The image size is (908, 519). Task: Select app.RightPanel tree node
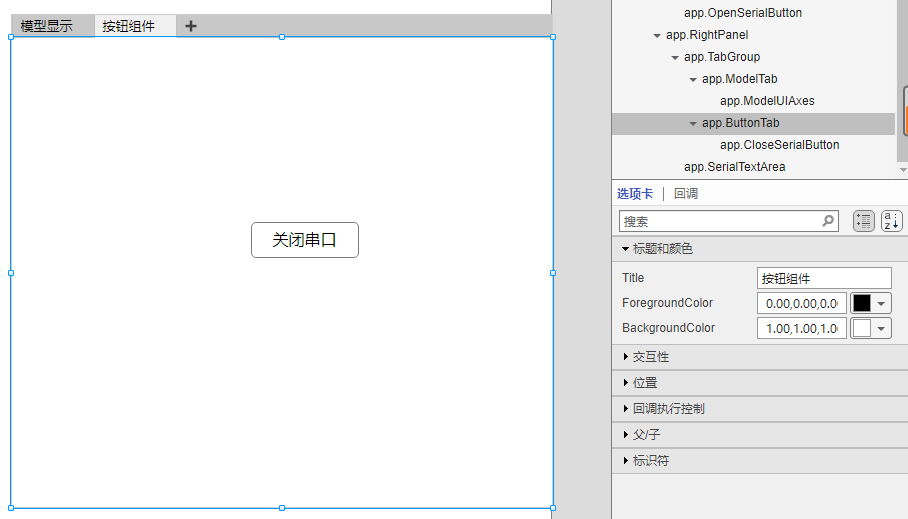[x=706, y=35]
